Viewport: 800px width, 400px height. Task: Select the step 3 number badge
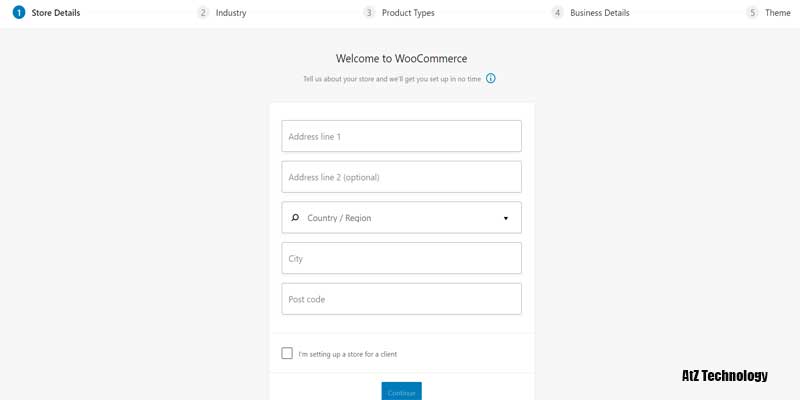[369, 13]
